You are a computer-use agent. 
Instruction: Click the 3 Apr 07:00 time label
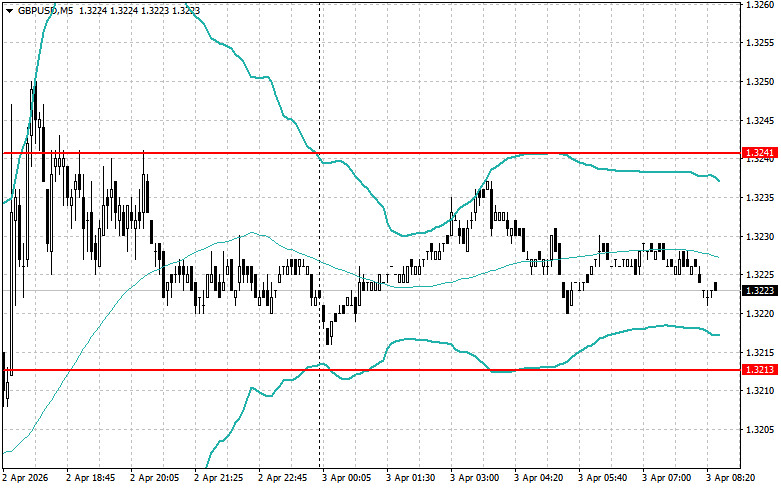point(666,478)
